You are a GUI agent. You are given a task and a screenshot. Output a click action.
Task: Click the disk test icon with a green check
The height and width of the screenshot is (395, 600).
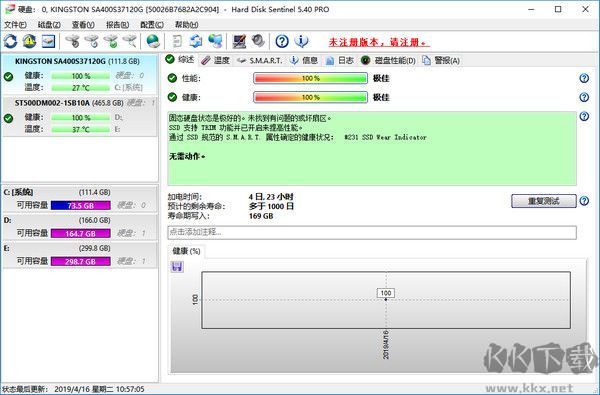point(111,41)
